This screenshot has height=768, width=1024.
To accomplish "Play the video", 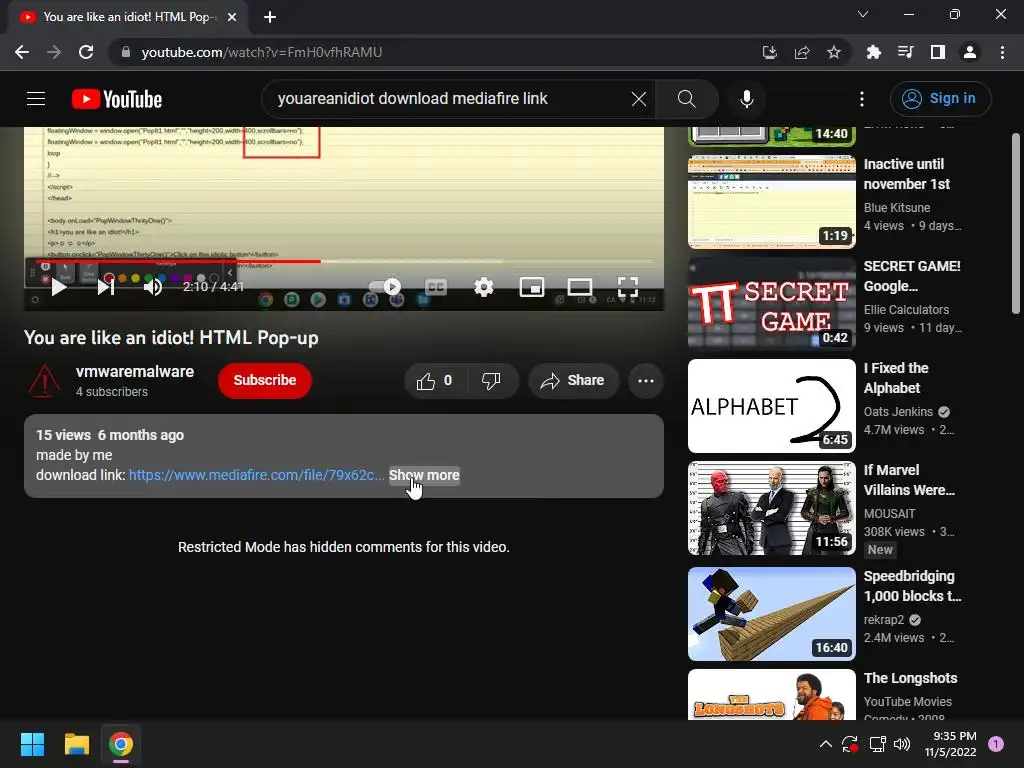I will point(59,287).
